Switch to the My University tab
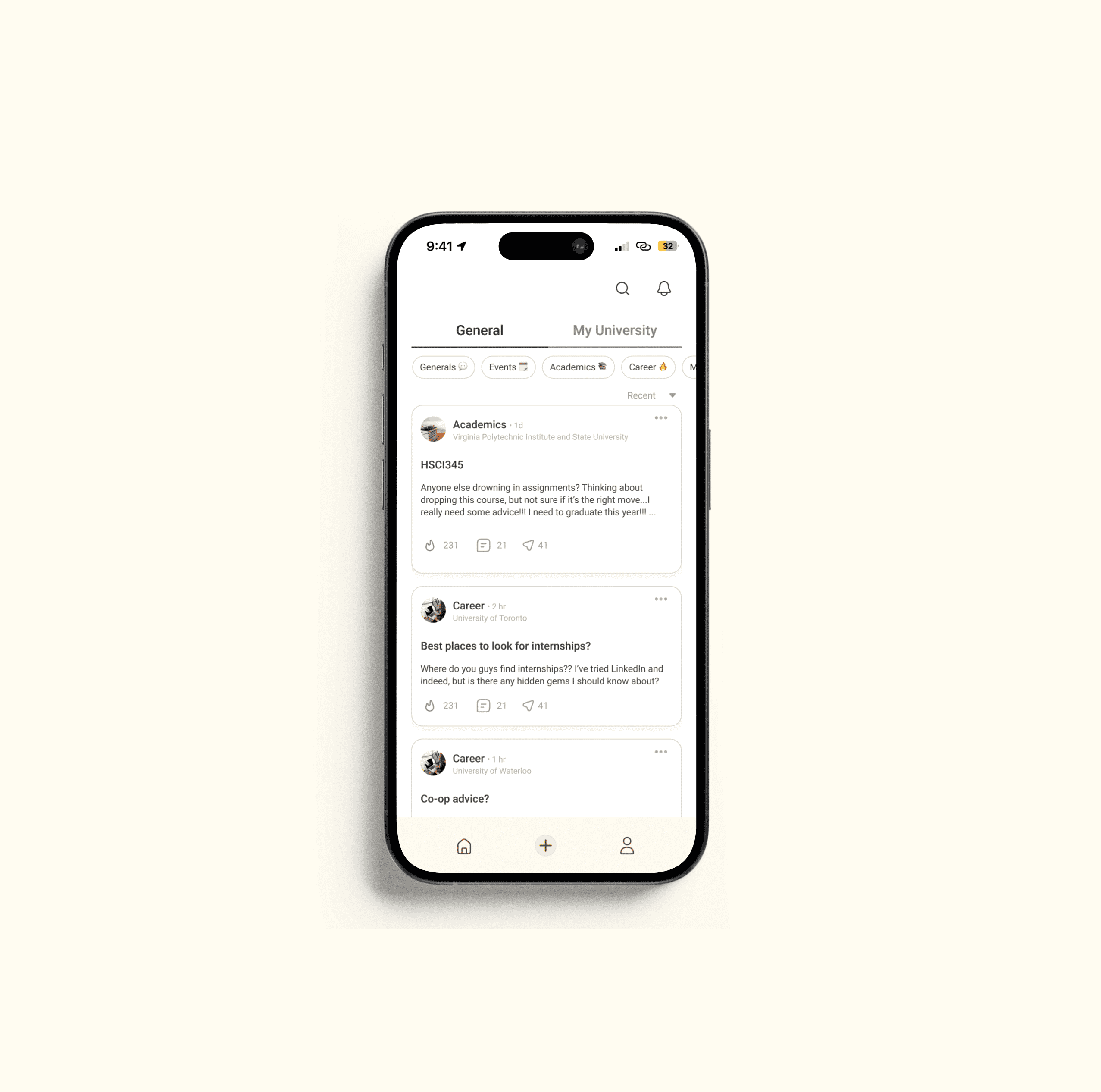This screenshot has height=1092, width=1101. point(614,330)
